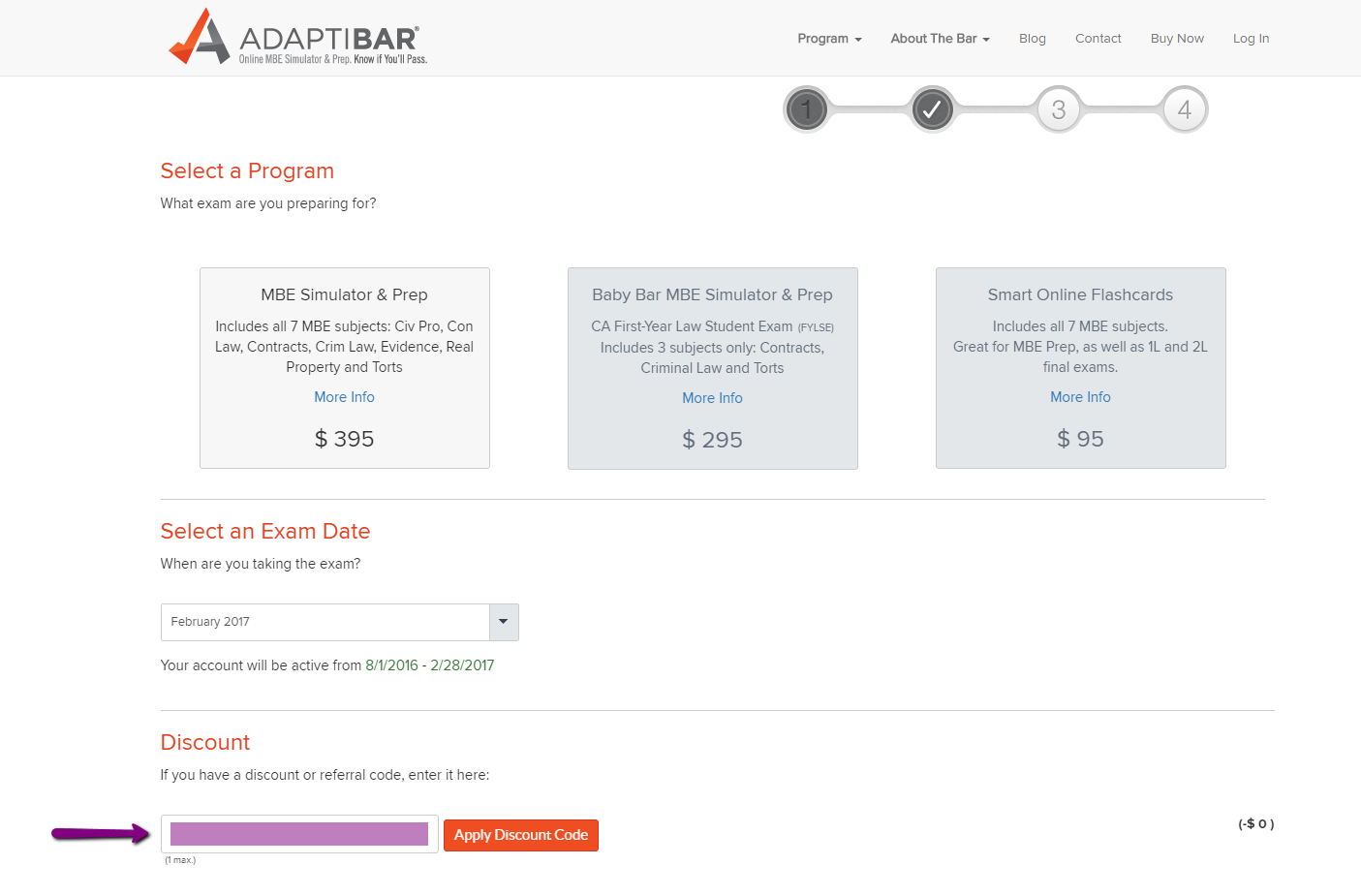Select the MBE Simulator & Prep program

tap(344, 294)
